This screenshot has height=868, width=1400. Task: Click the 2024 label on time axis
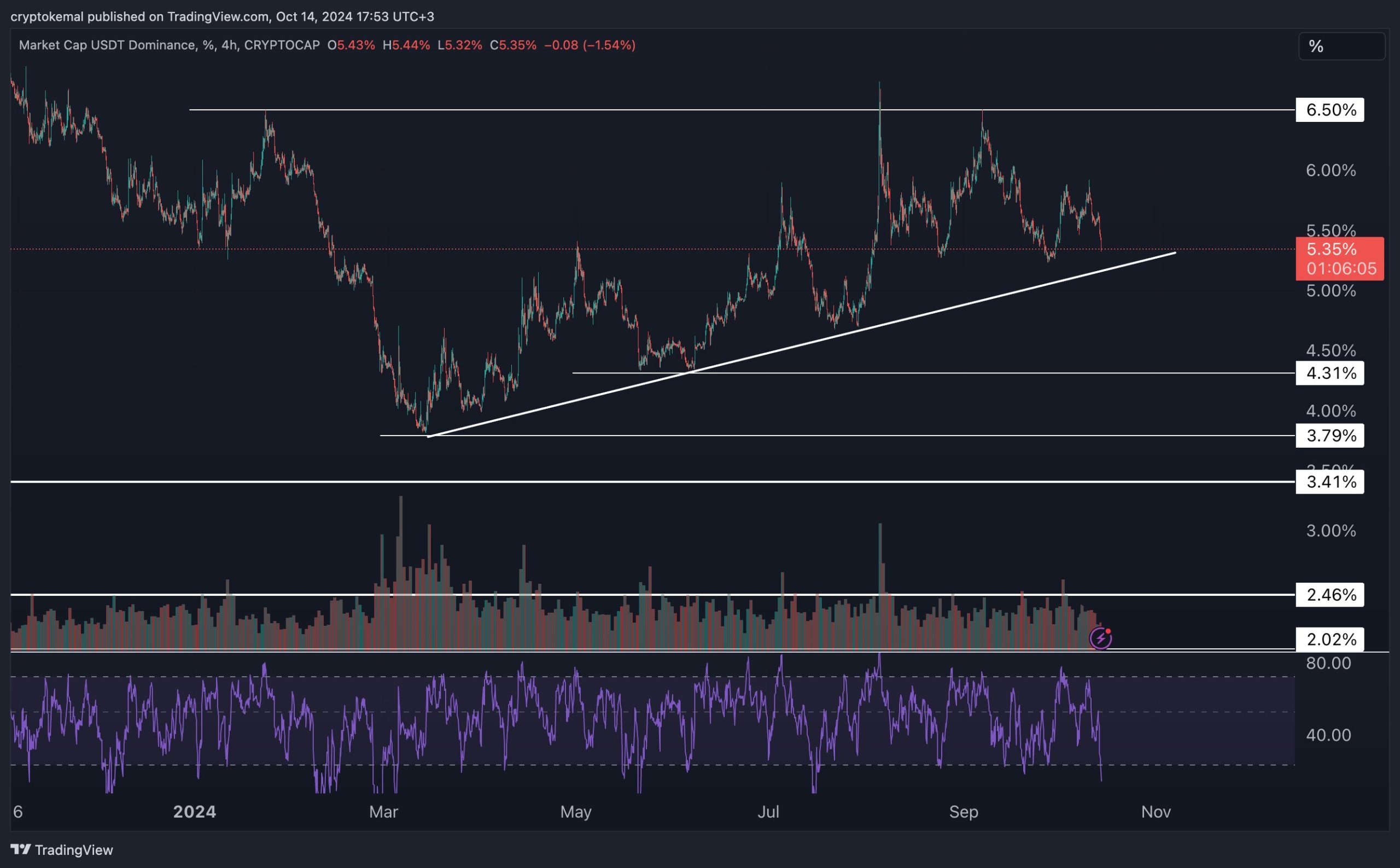(x=194, y=812)
